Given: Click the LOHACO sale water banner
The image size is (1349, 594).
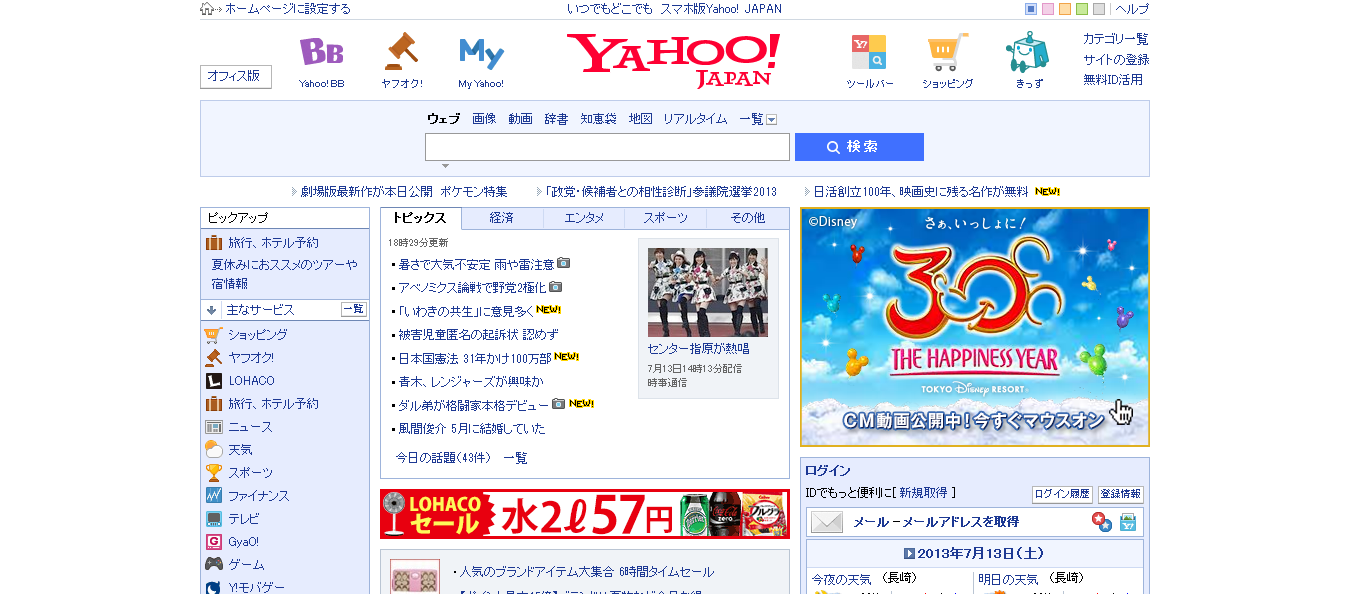Looking at the screenshot, I should [x=585, y=514].
